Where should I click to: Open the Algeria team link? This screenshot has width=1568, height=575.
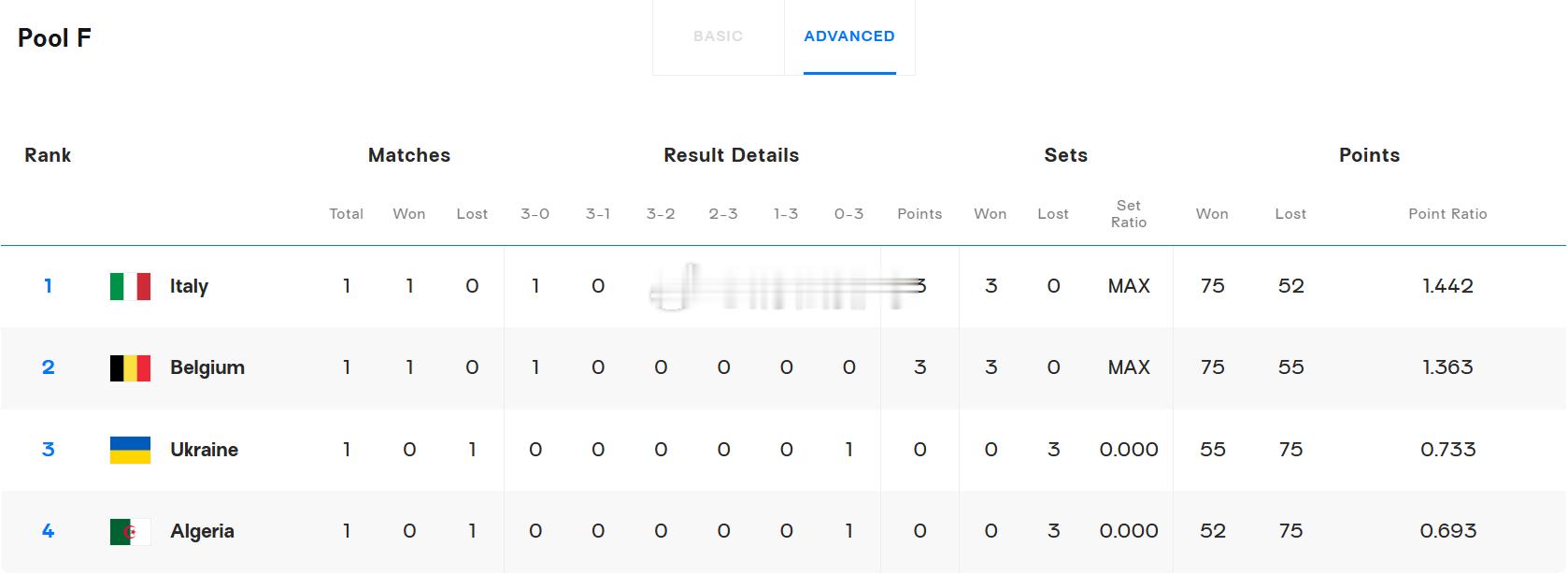click(x=202, y=531)
